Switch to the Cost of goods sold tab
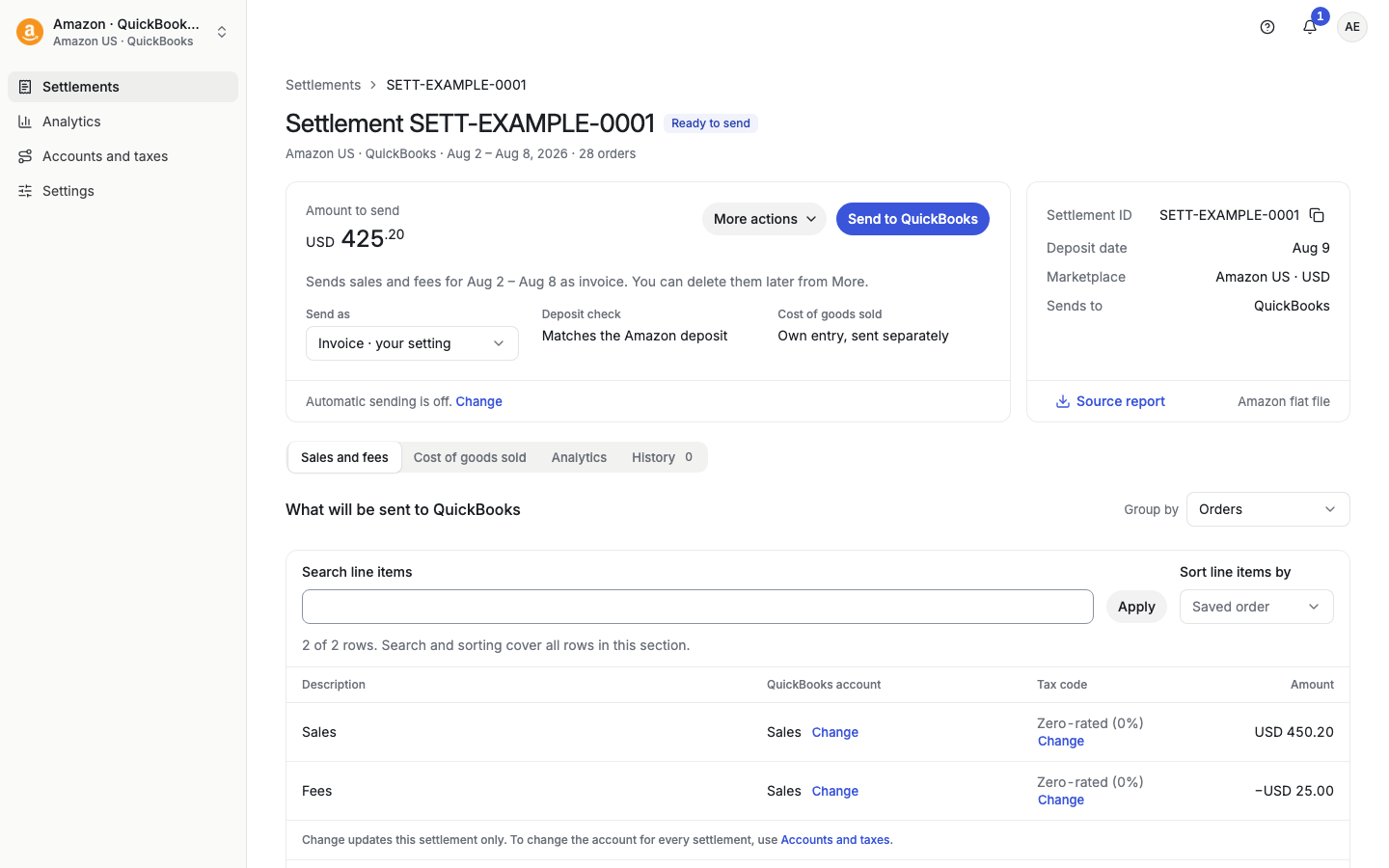1389x868 pixels. coord(470,457)
